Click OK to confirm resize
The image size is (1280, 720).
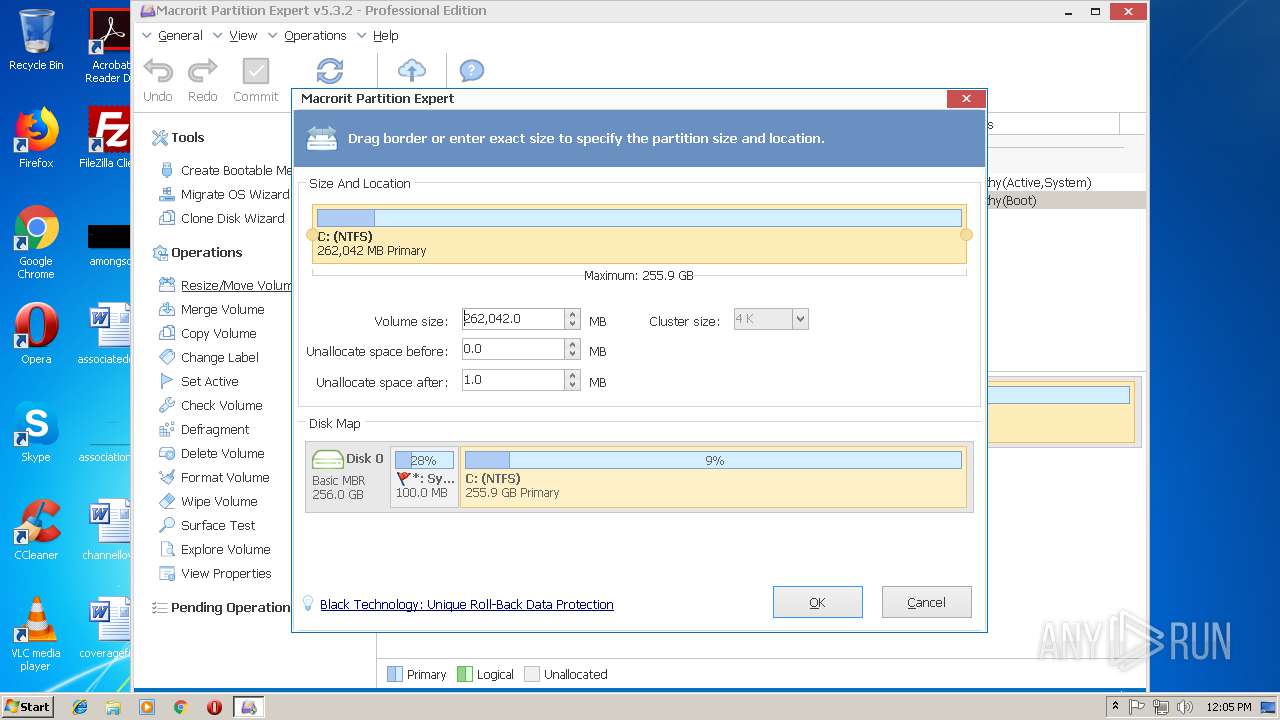tap(817, 602)
